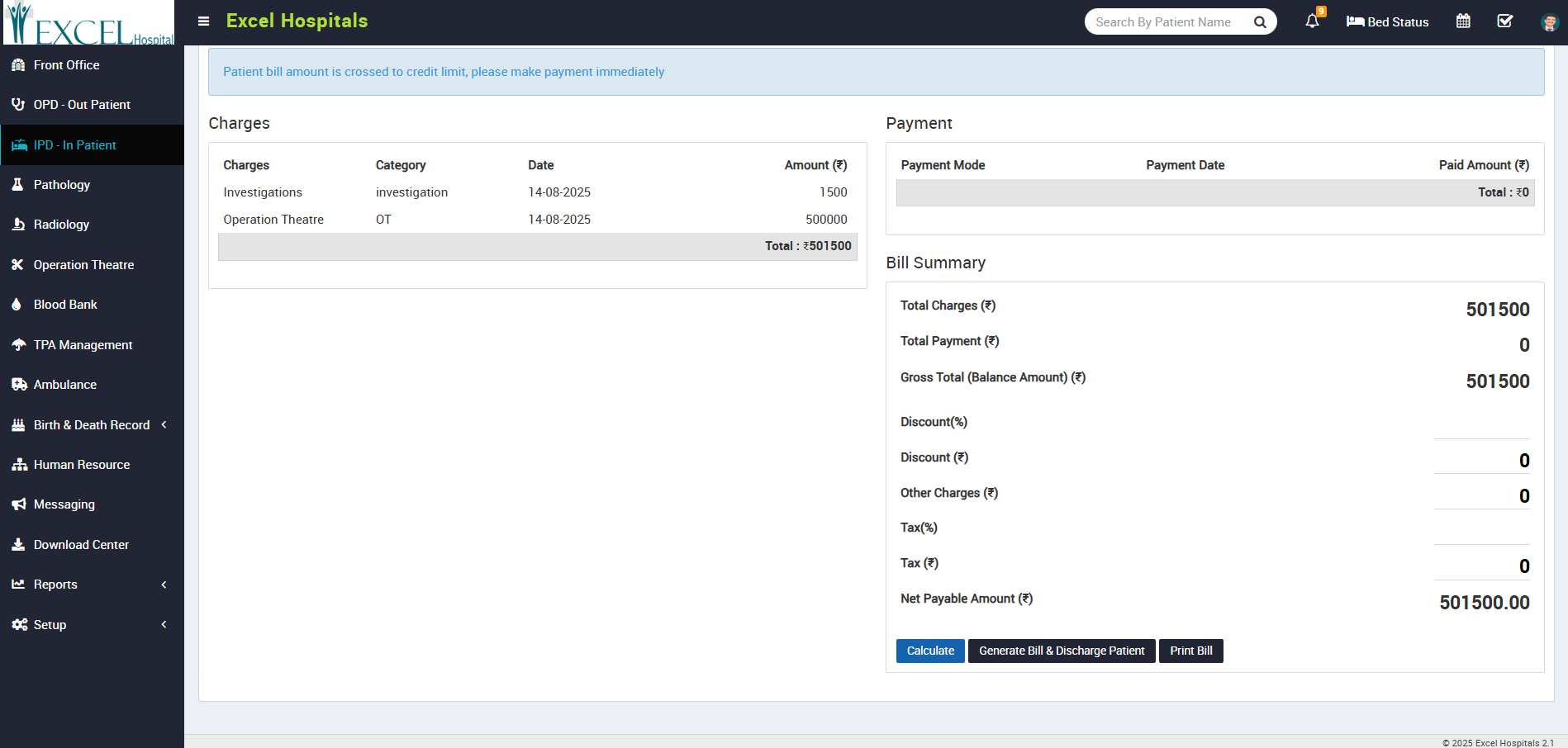Open Download Center menu link
This screenshot has height=748, width=1568.
81,545
